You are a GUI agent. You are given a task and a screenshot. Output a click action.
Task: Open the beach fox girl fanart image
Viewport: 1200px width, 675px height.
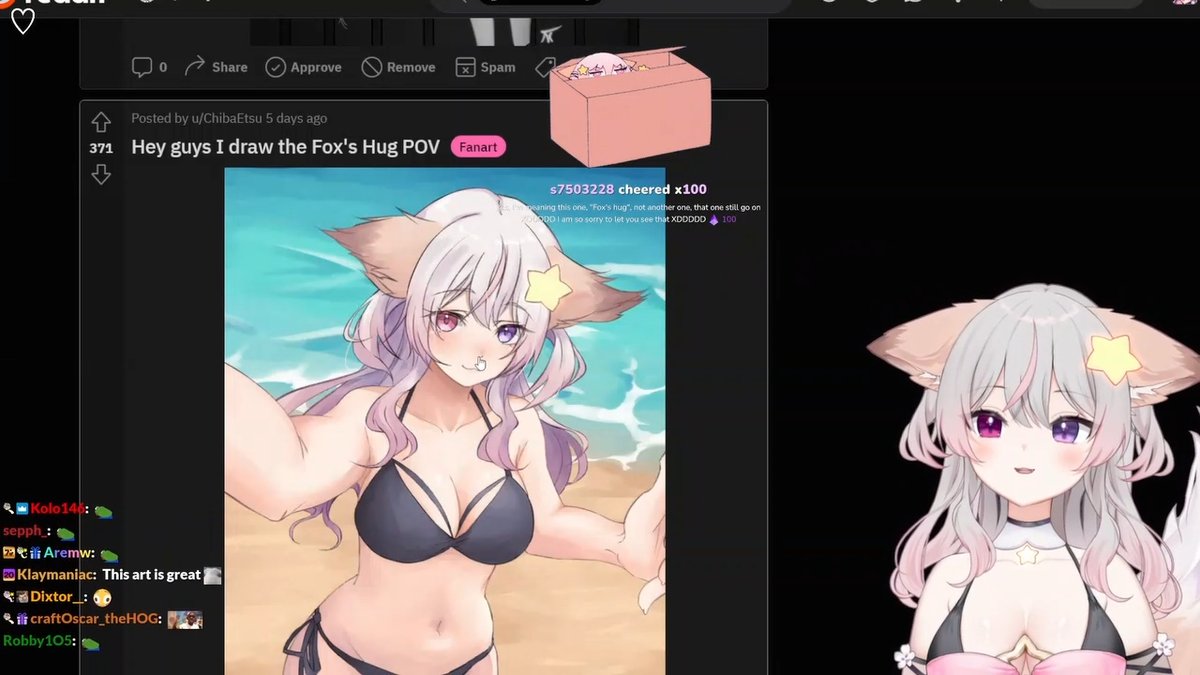coord(444,420)
